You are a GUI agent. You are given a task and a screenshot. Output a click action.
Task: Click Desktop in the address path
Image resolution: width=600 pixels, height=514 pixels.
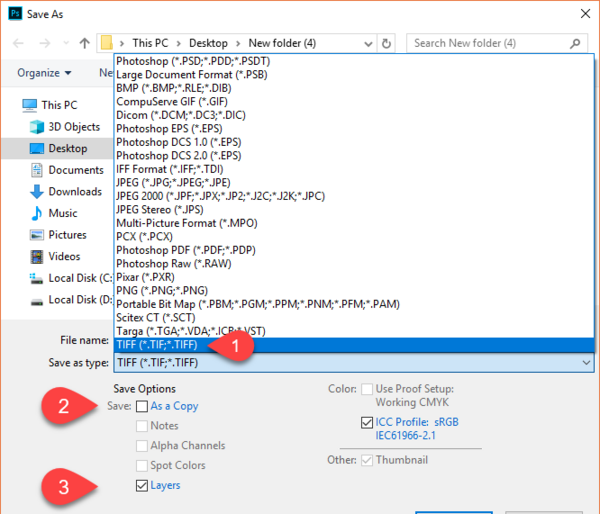point(208,43)
